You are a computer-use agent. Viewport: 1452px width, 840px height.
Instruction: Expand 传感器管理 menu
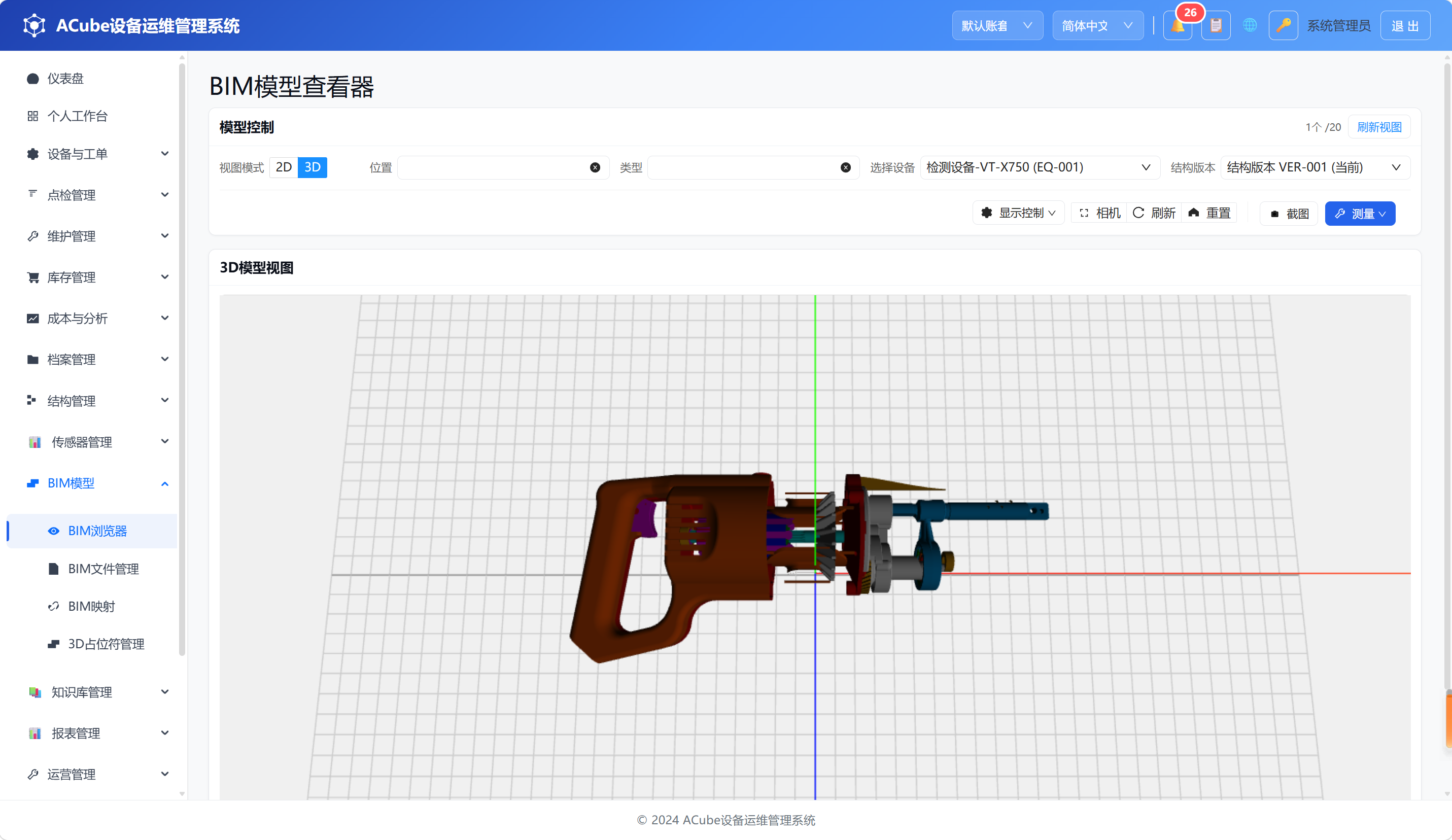(x=92, y=442)
